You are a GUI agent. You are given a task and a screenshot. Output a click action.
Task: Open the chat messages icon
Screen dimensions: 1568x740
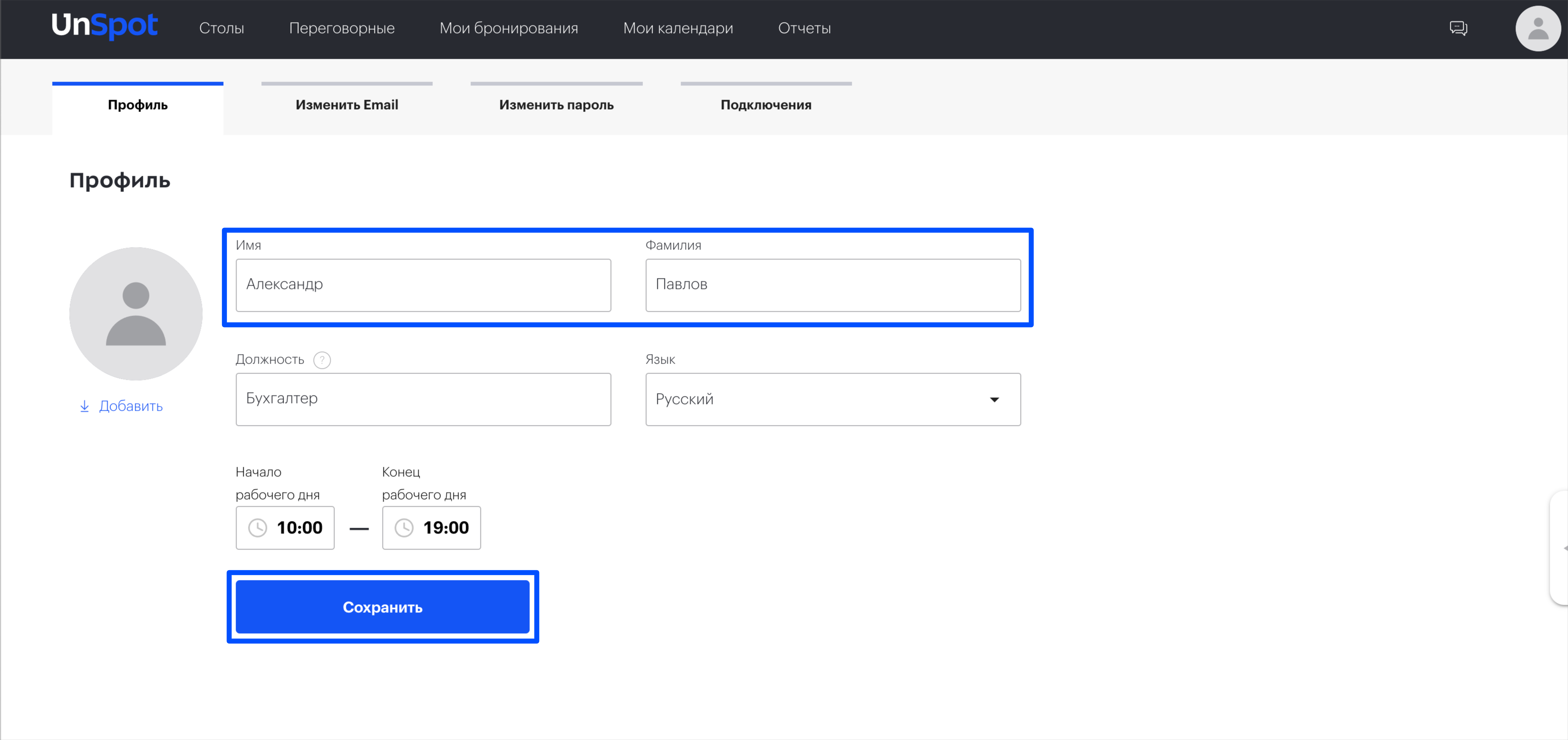click(x=1458, y=28)
